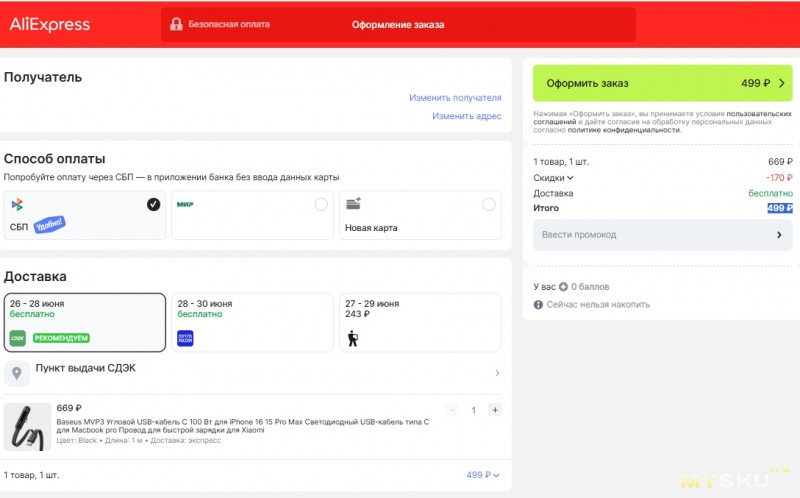Image resolution: width=800 pixels, height=498 pixels.
Task: Click the secure payment lock icon
Action: (176, 24)
